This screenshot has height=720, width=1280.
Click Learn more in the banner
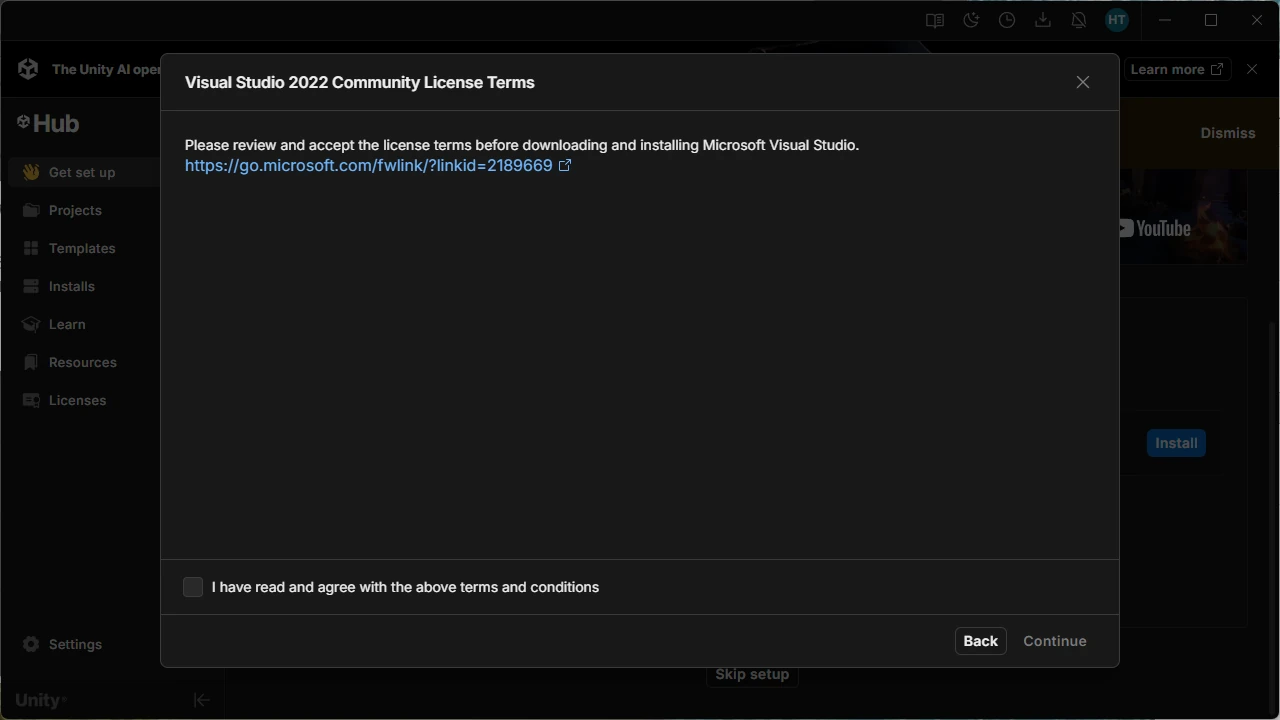pyautogui.click(x=1176, y=69)
